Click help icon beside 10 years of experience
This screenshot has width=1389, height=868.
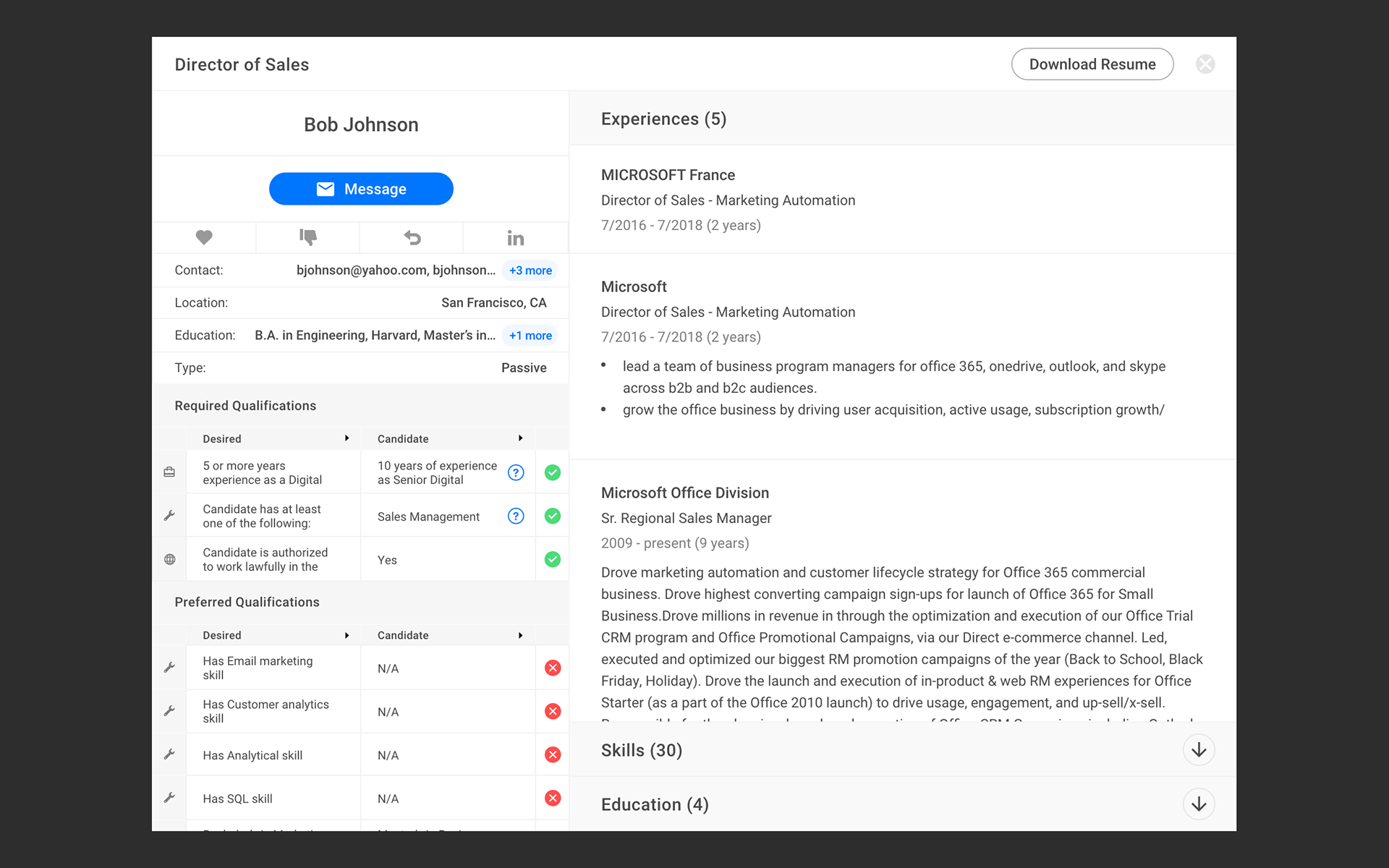tap(516, 472)
